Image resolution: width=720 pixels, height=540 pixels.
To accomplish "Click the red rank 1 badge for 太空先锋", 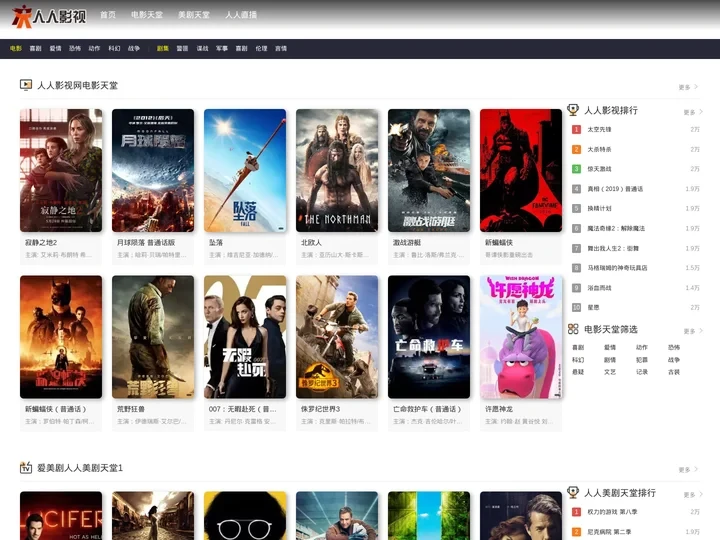I will 576,129.
